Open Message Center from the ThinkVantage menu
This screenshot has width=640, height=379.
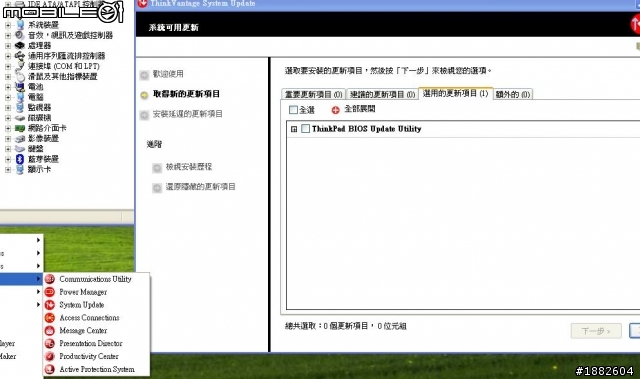[83, 330]
